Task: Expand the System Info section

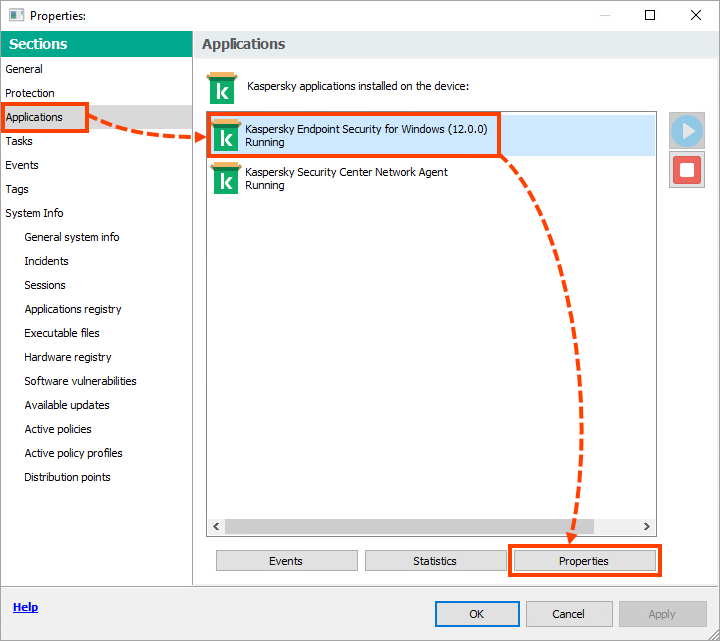Action: click(34, 213)
